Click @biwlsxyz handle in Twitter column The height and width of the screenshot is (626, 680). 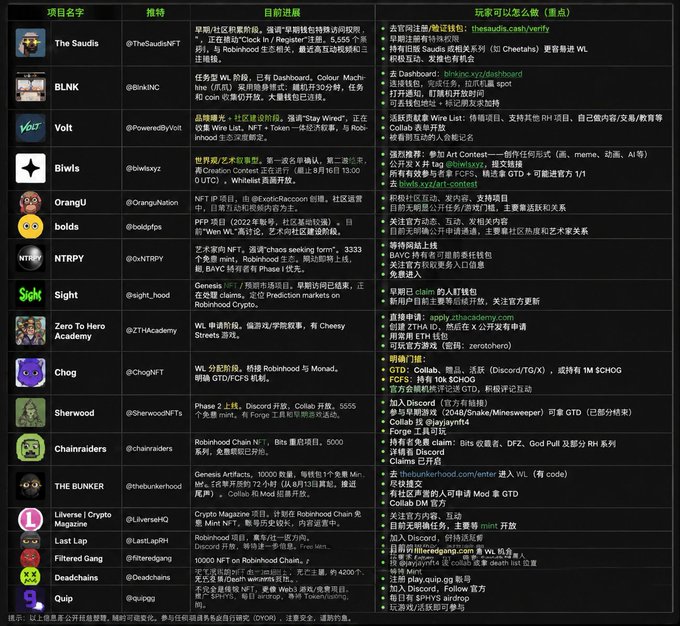pyautogui.click(x=143, y=168)
